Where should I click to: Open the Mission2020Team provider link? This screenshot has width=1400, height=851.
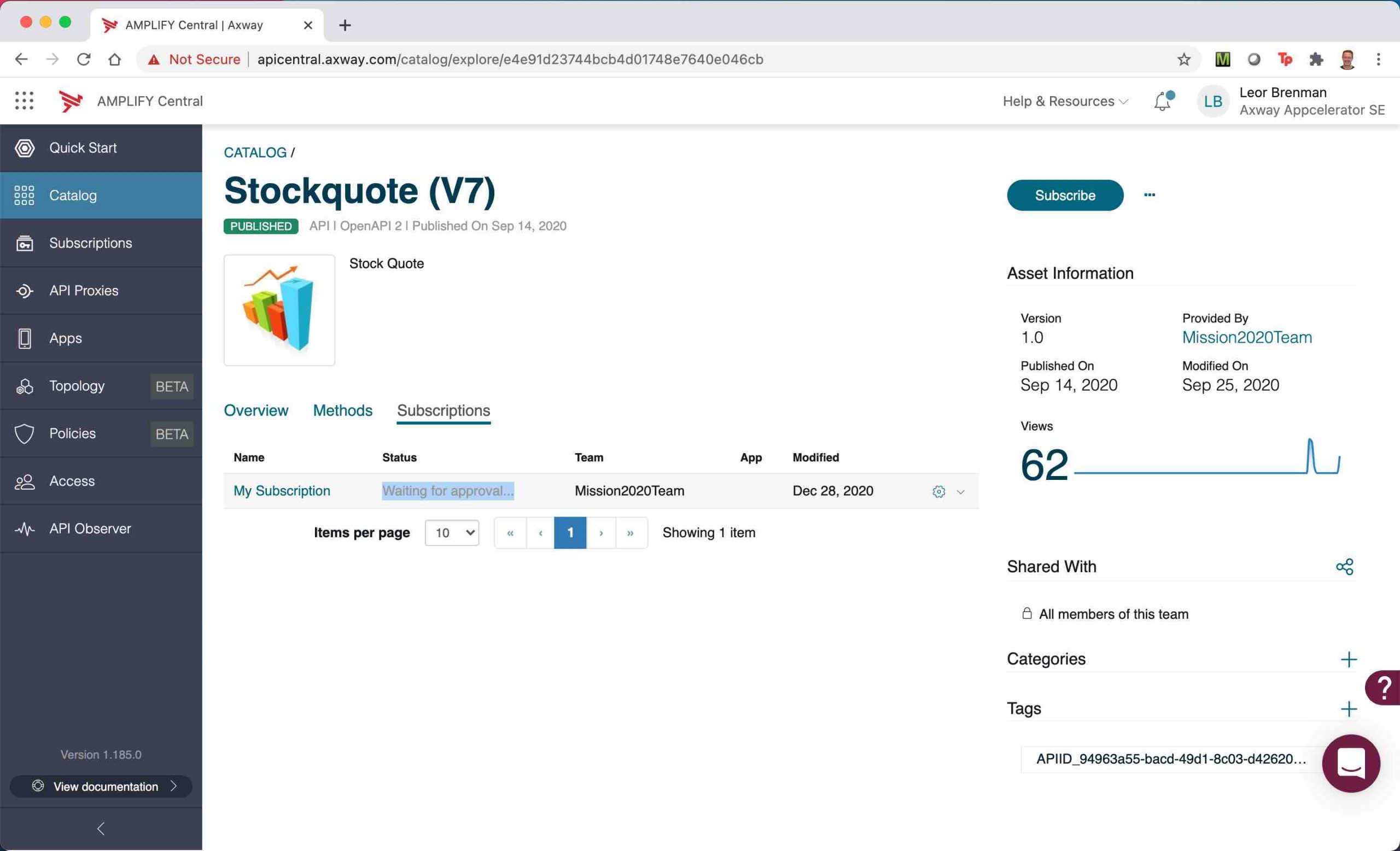point(1247,337)
